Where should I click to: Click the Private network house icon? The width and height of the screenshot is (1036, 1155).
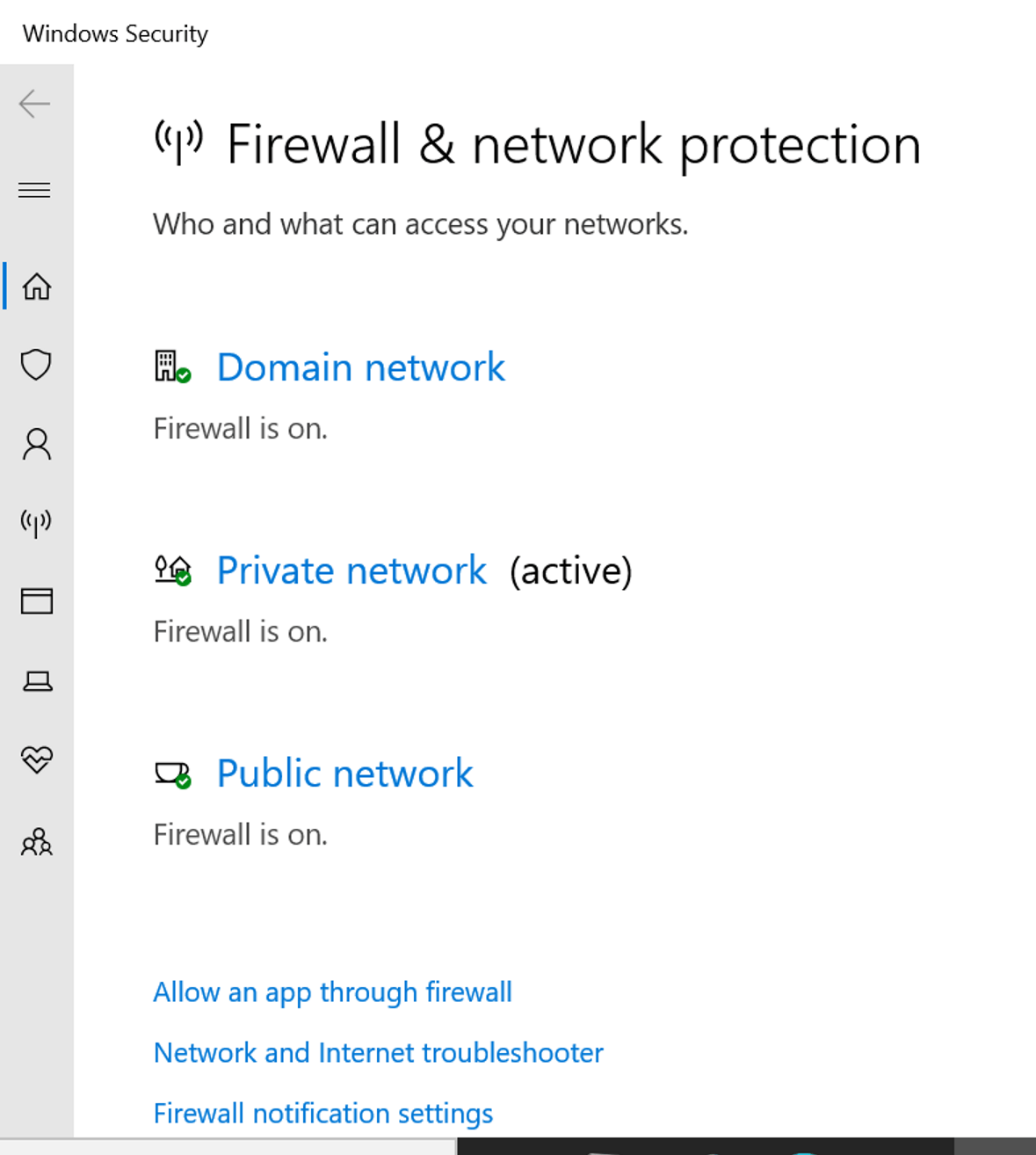tap(173, 570)
